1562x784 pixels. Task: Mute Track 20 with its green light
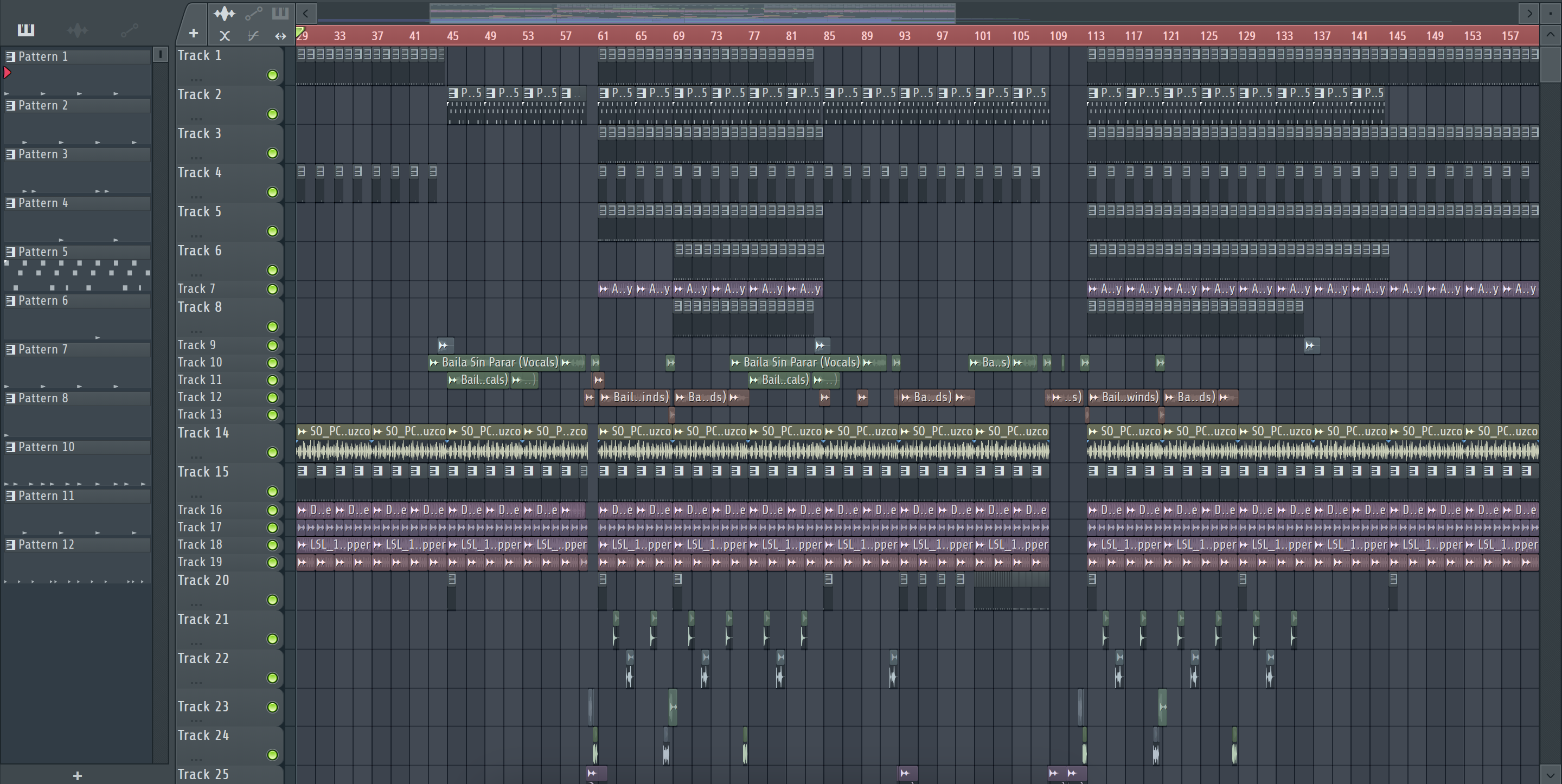pos(272,600)
